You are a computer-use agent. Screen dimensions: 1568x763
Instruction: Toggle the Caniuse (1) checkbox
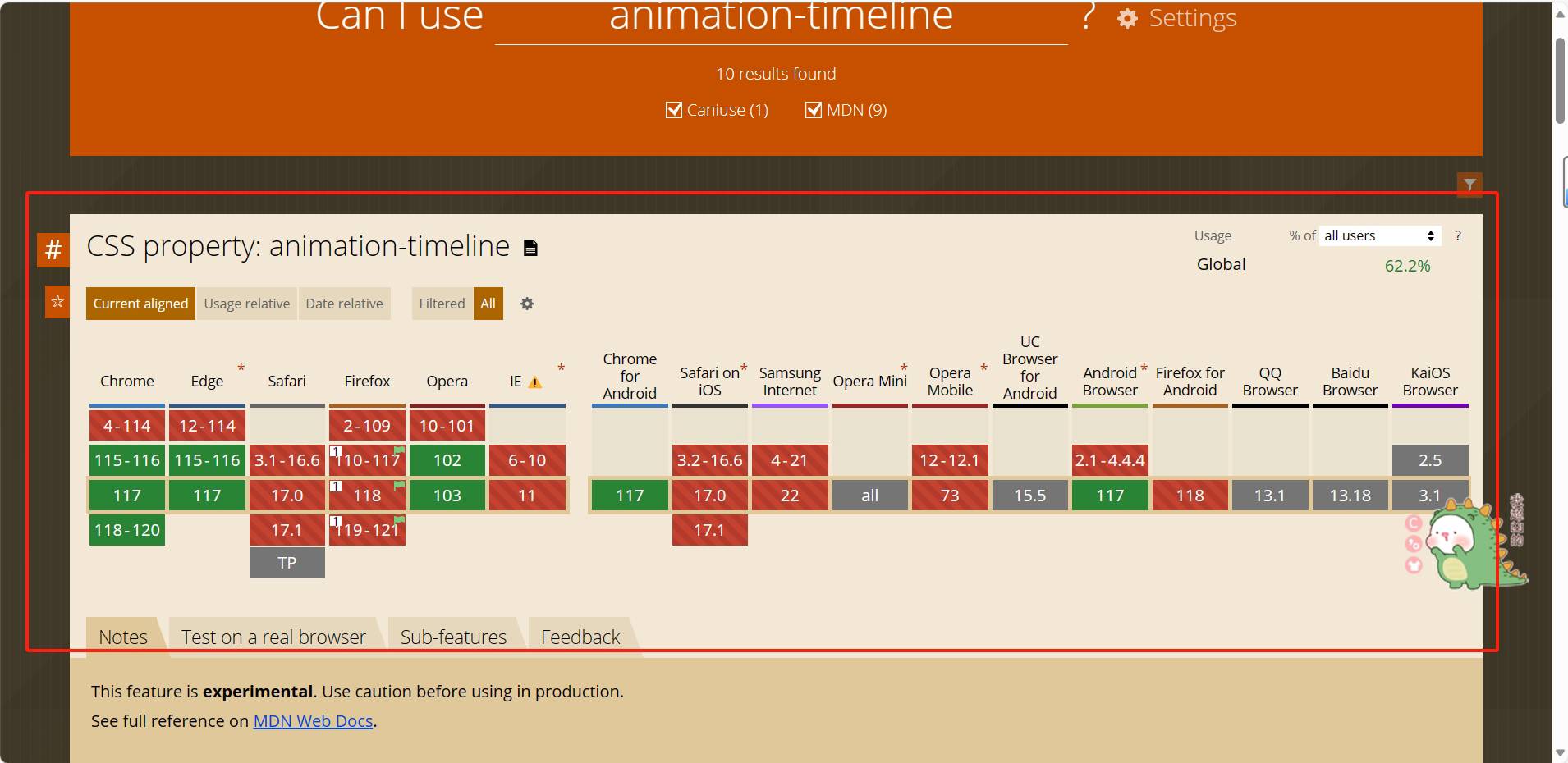tap(674, 110)
